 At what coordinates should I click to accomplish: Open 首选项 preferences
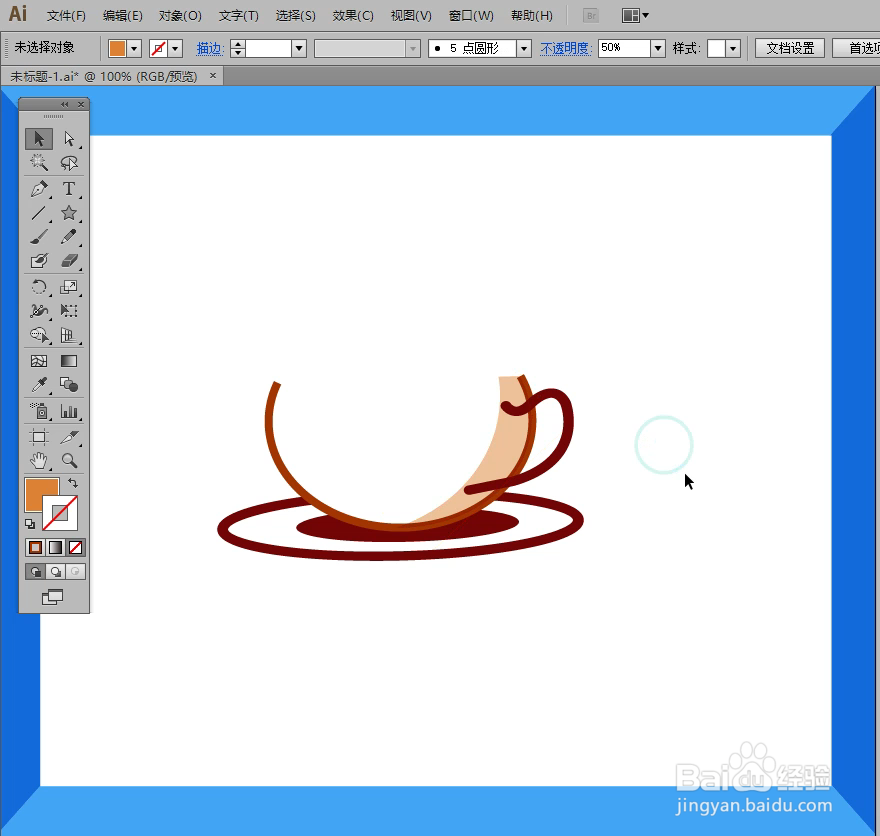tap(858, 47)
